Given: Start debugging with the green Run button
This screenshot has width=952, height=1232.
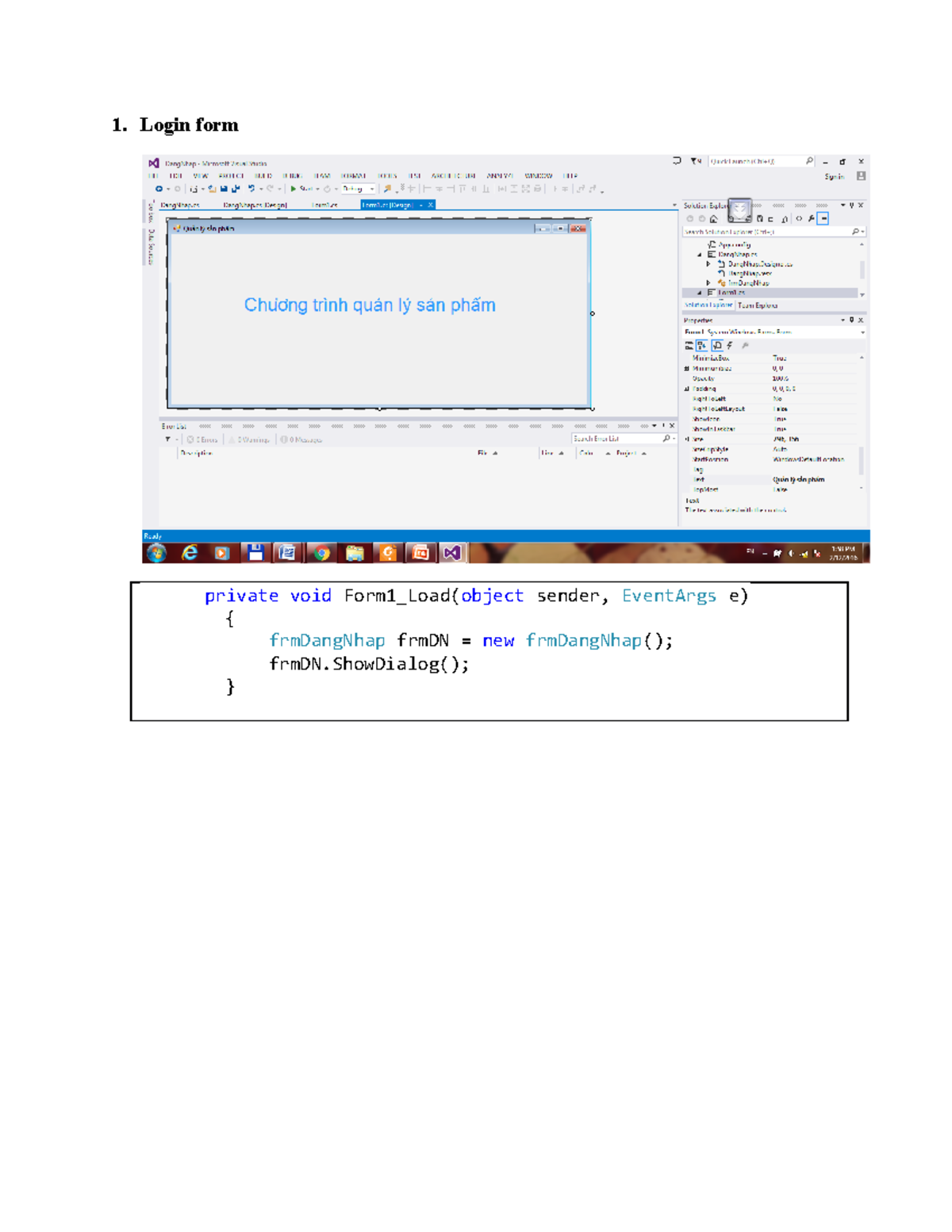Looking at the screenshot, I should 293,189.
